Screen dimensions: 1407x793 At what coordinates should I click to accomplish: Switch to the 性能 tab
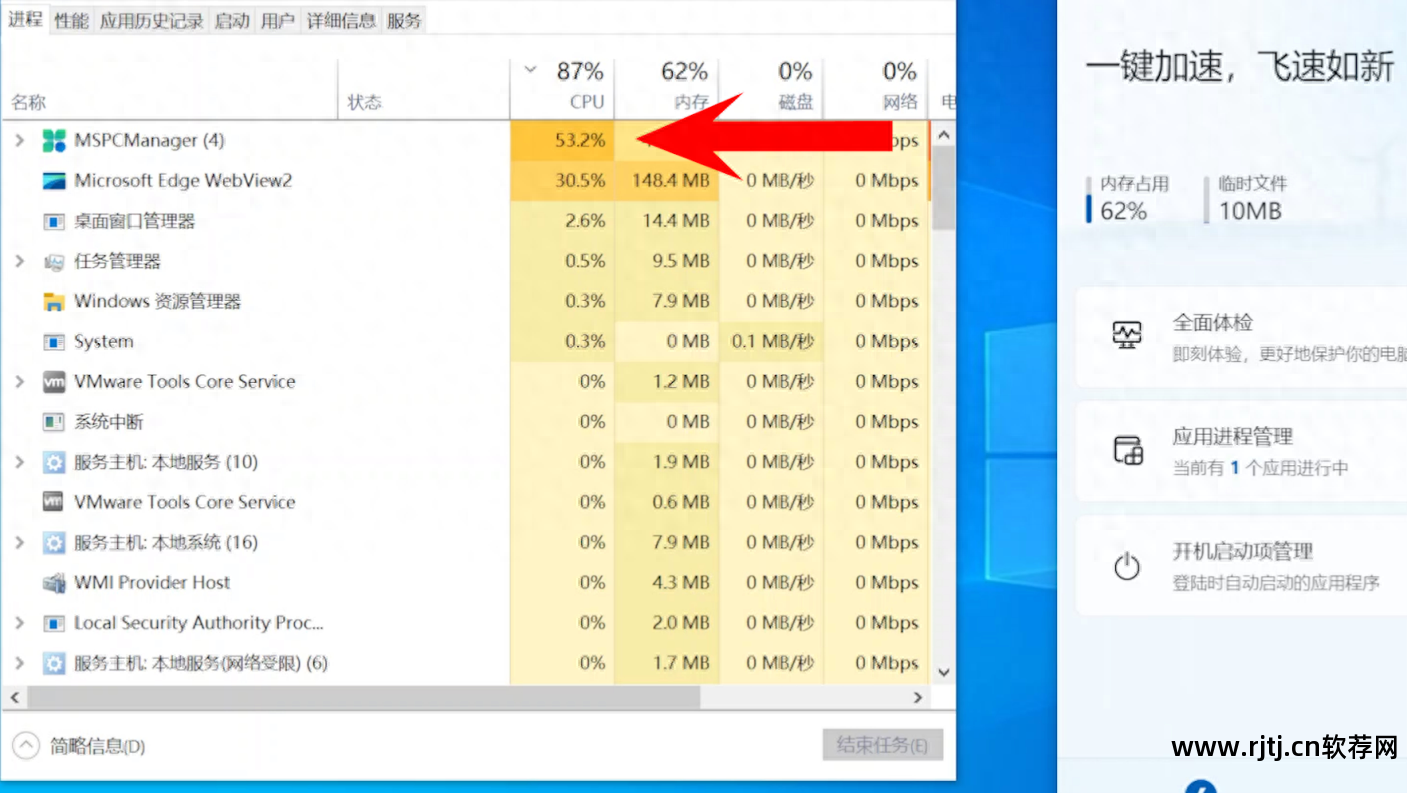coord(72,20)
